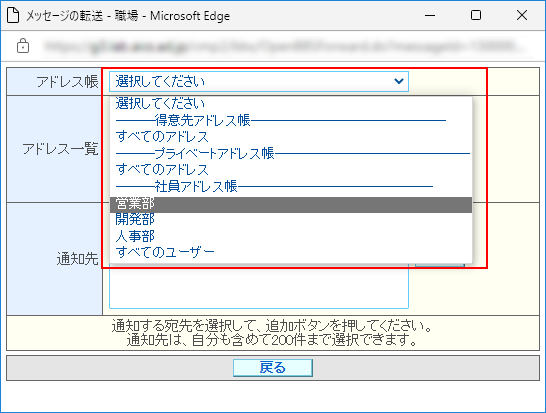This screenshot has width=546, height=413.
Task: Minimize the メッセージの転送 window
Action: click(x=430, y=15)
